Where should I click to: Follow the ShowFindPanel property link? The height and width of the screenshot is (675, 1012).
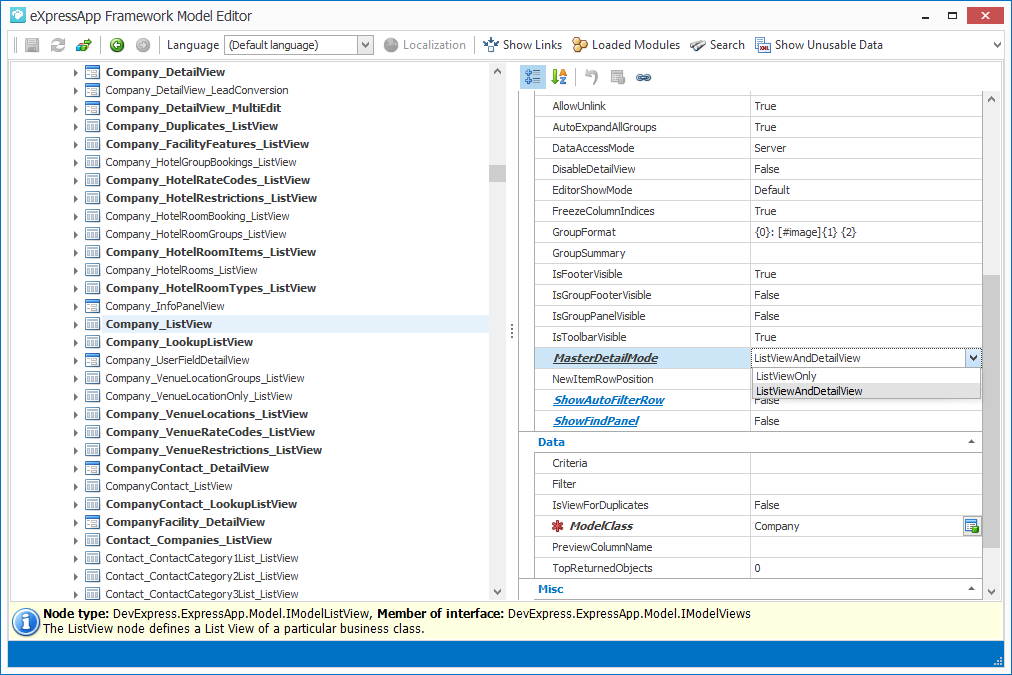click(x=596, y=421)
